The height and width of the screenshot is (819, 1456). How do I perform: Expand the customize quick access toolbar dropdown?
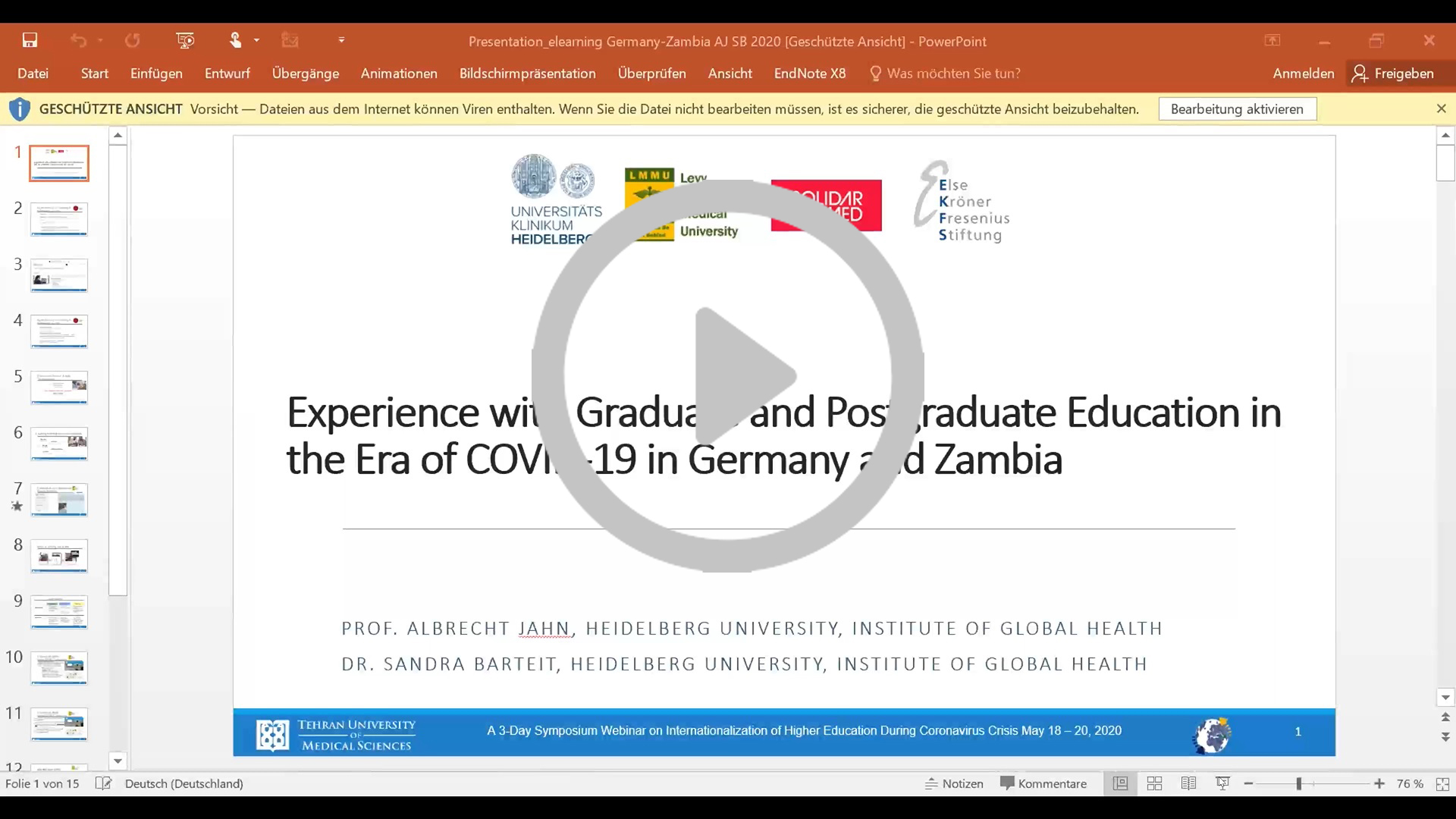341,40
